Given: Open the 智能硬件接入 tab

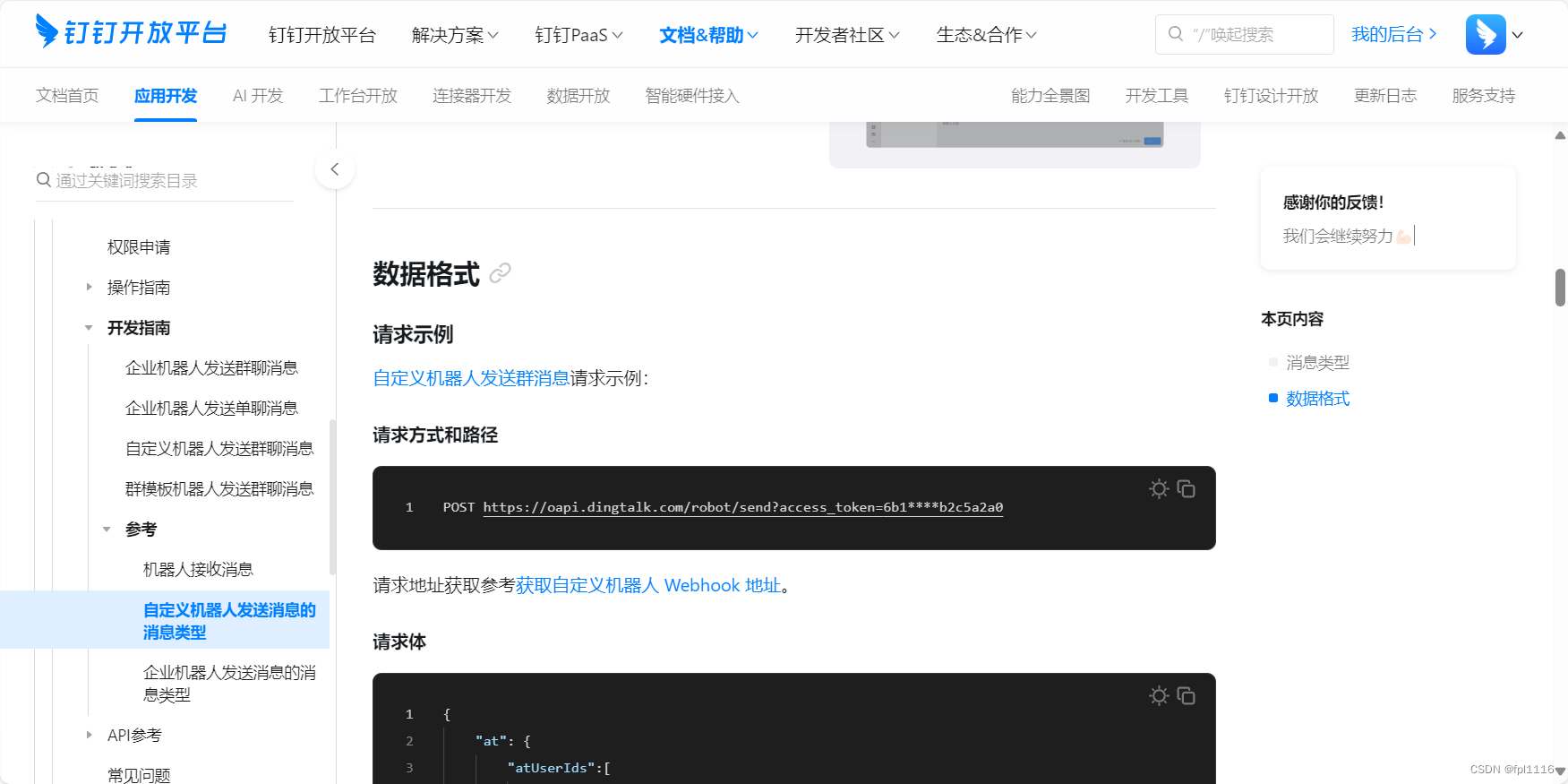Looking at the screenshot, I should pos(692,96).
